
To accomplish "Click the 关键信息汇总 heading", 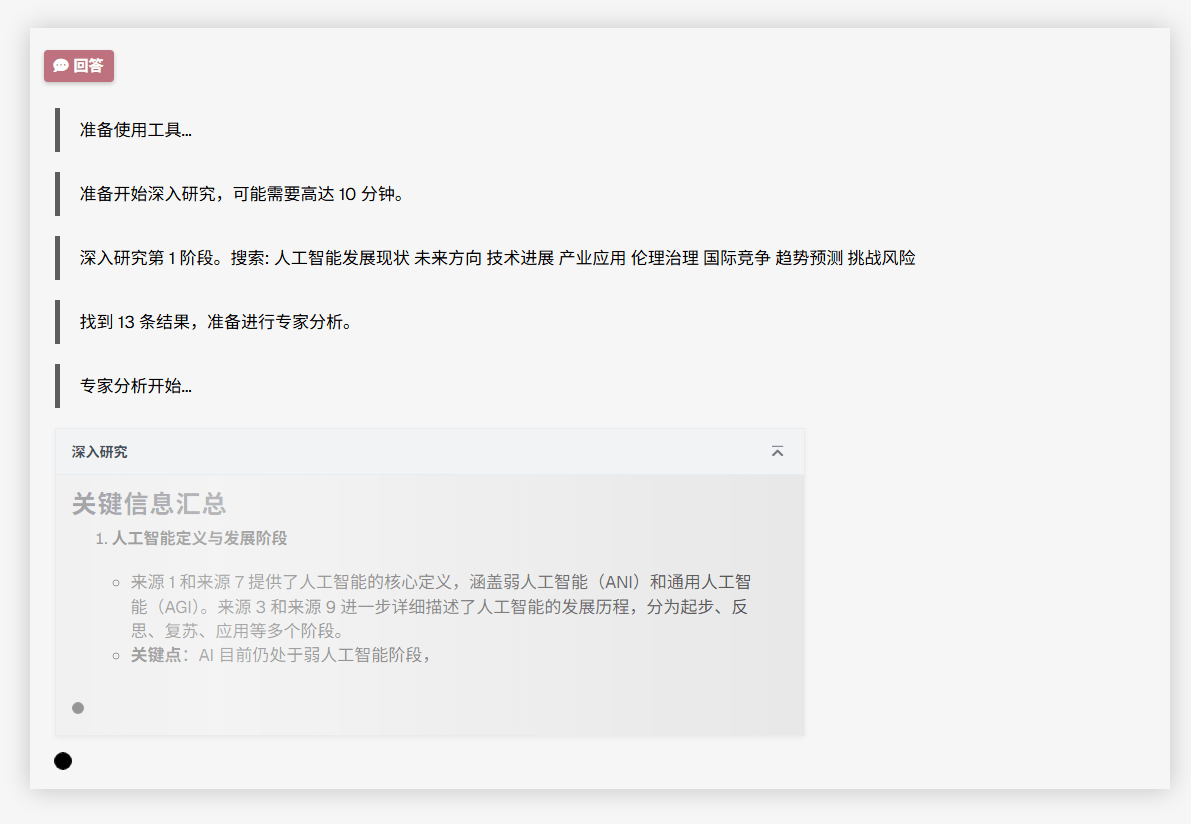I will (149, 504).
